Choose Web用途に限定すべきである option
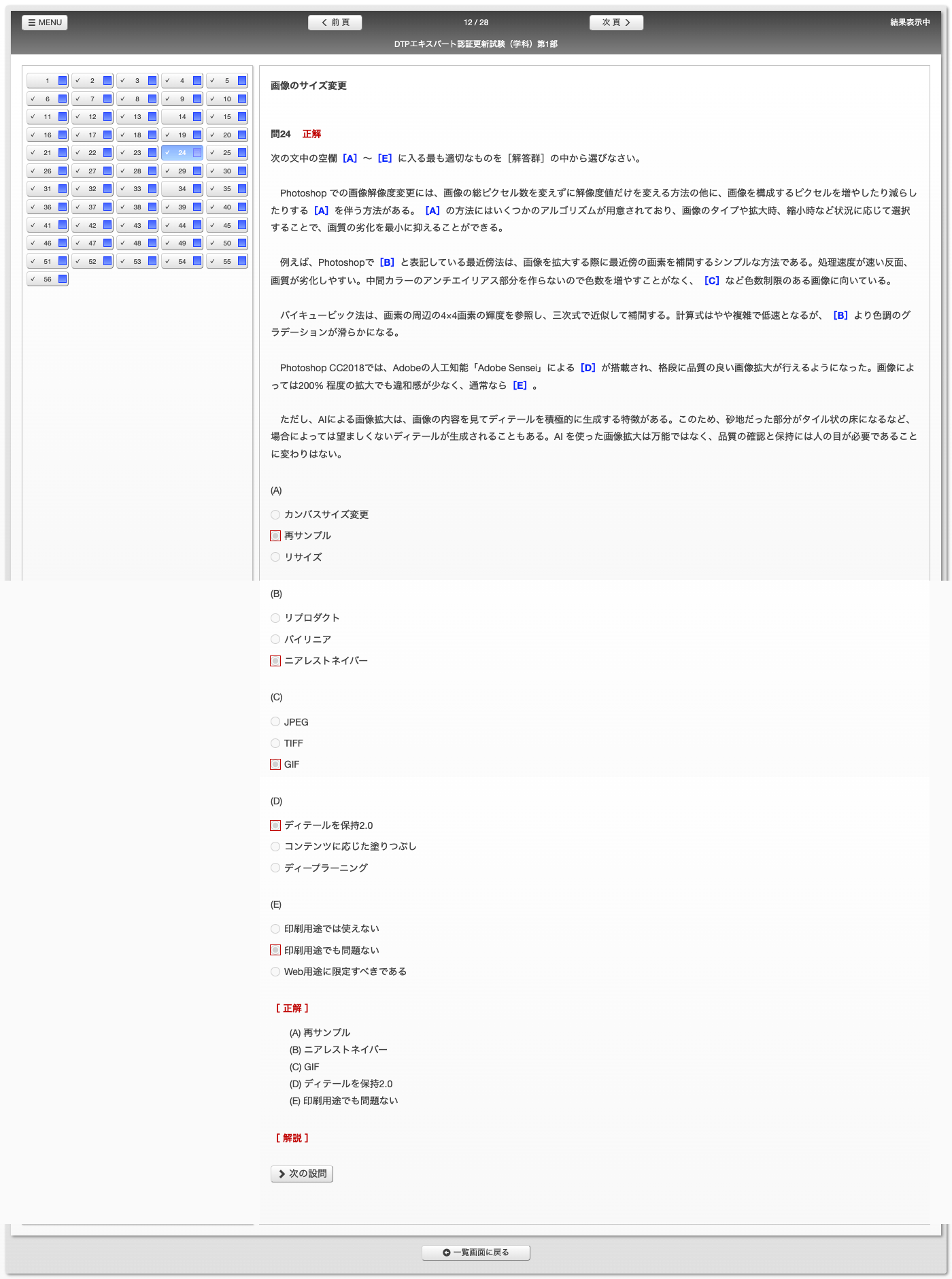Image resolution: width=952 pixels, height=1279 pixels. point(275,972)
